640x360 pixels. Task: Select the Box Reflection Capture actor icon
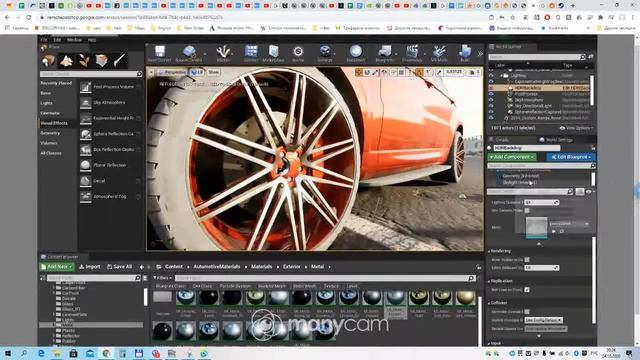[86, 149]
